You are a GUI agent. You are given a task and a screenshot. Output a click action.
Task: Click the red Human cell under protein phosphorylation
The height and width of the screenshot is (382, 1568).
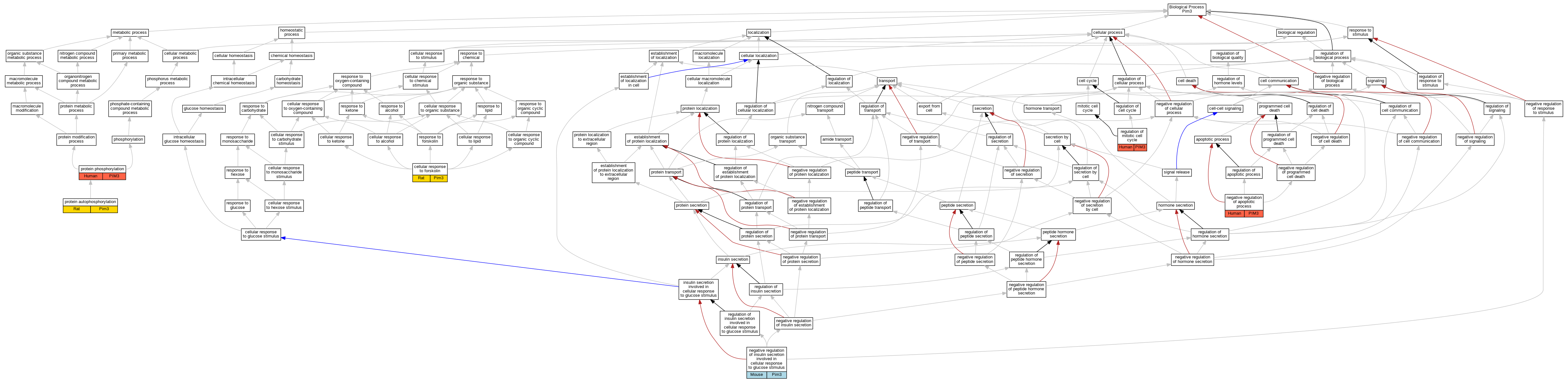(x=90, y=176)
